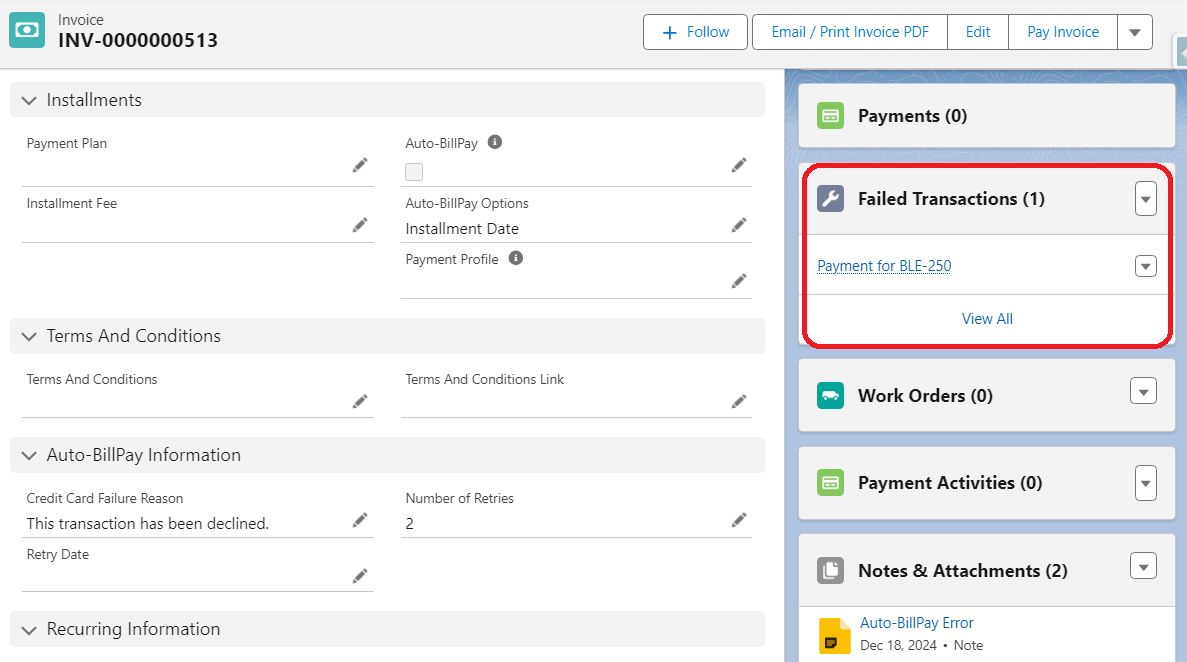Edit Terms And Conditions Link pencil

(739, 402)
